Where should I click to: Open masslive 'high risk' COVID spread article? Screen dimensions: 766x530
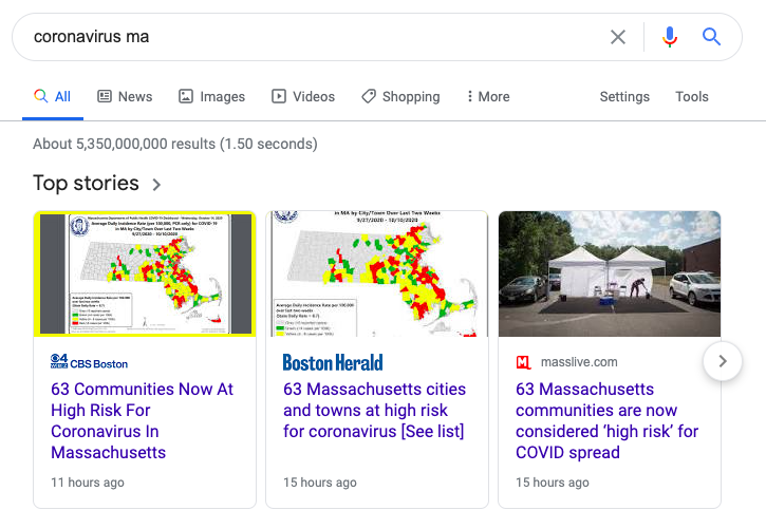point(607,420)
